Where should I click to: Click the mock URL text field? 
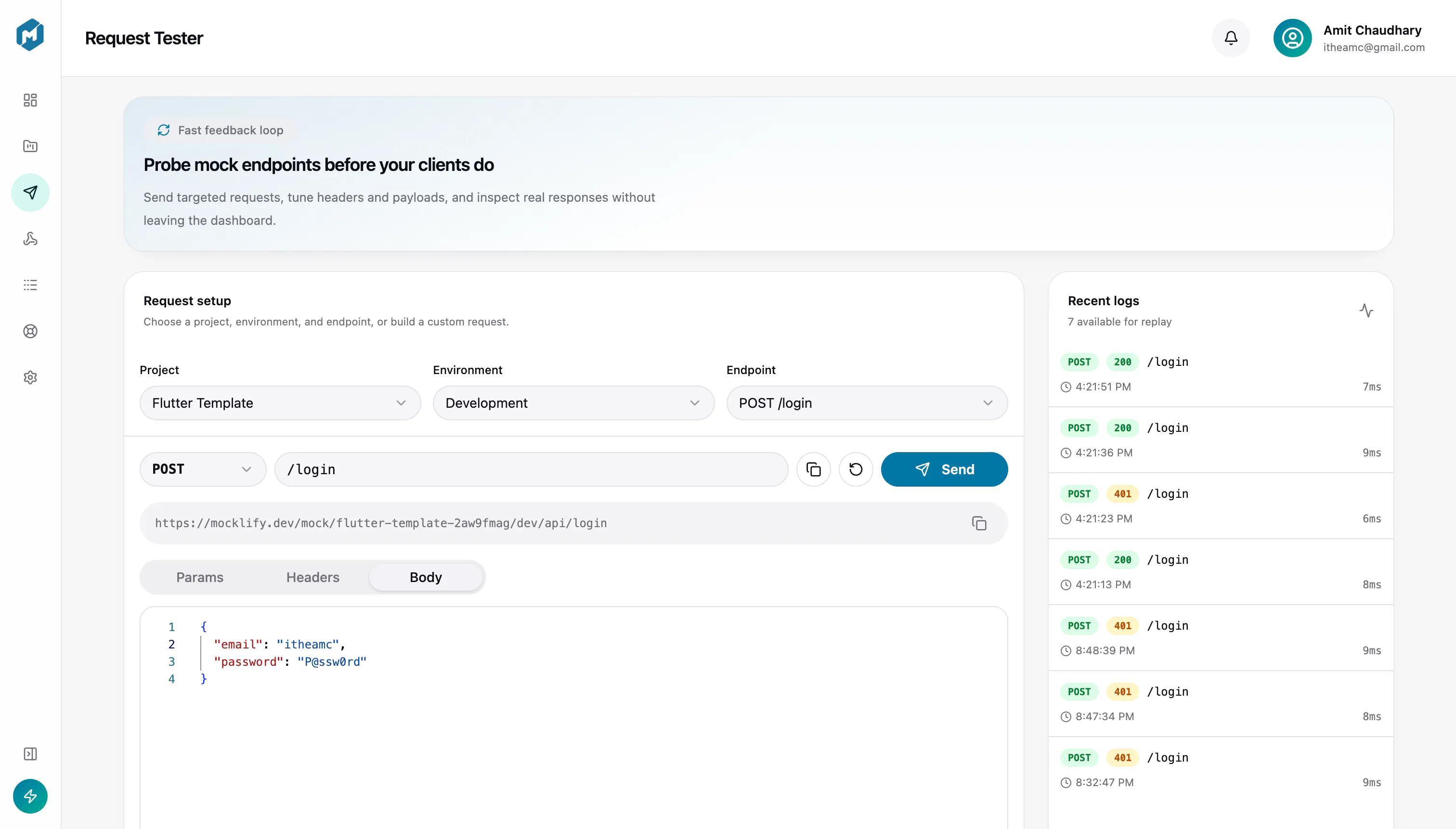pos(573,523)
